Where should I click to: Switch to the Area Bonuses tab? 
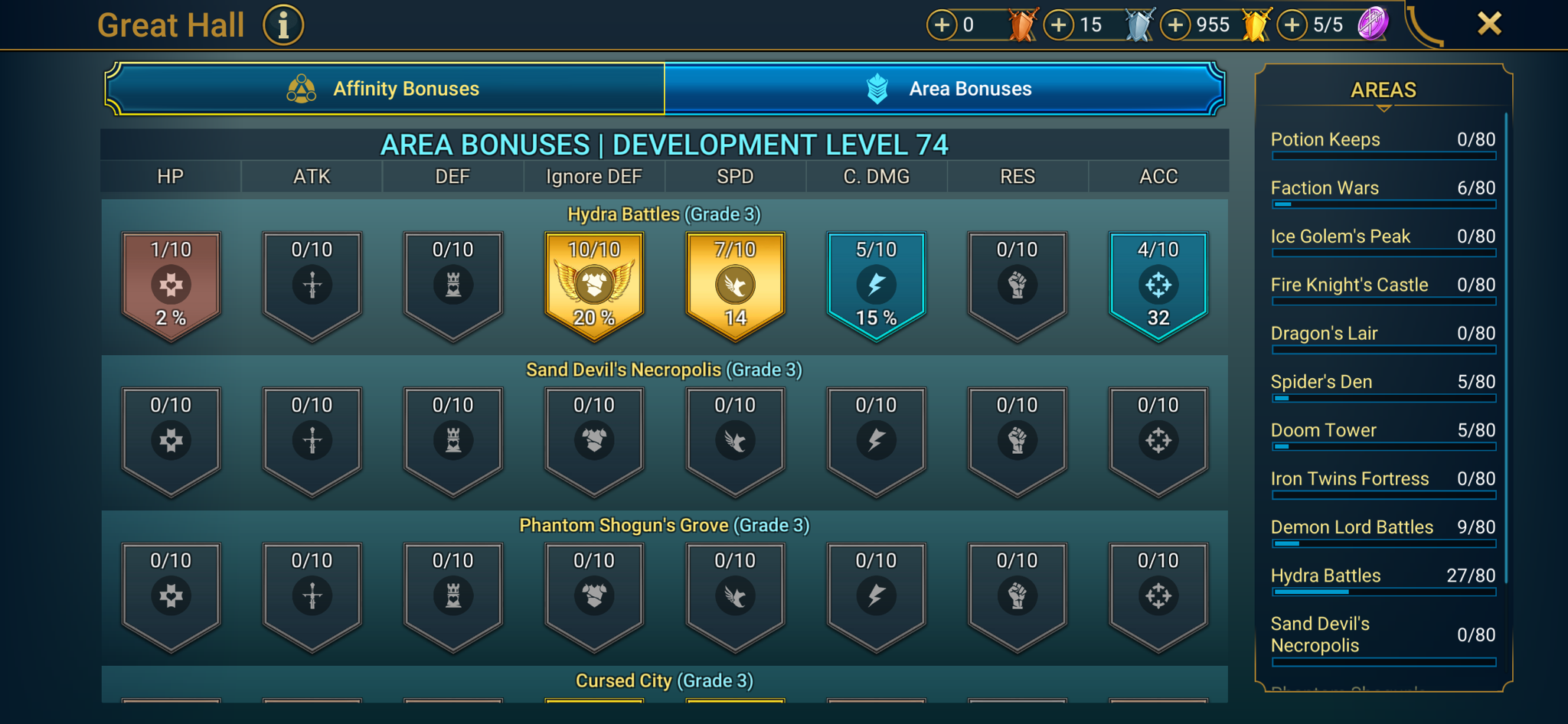pos(945,89)
